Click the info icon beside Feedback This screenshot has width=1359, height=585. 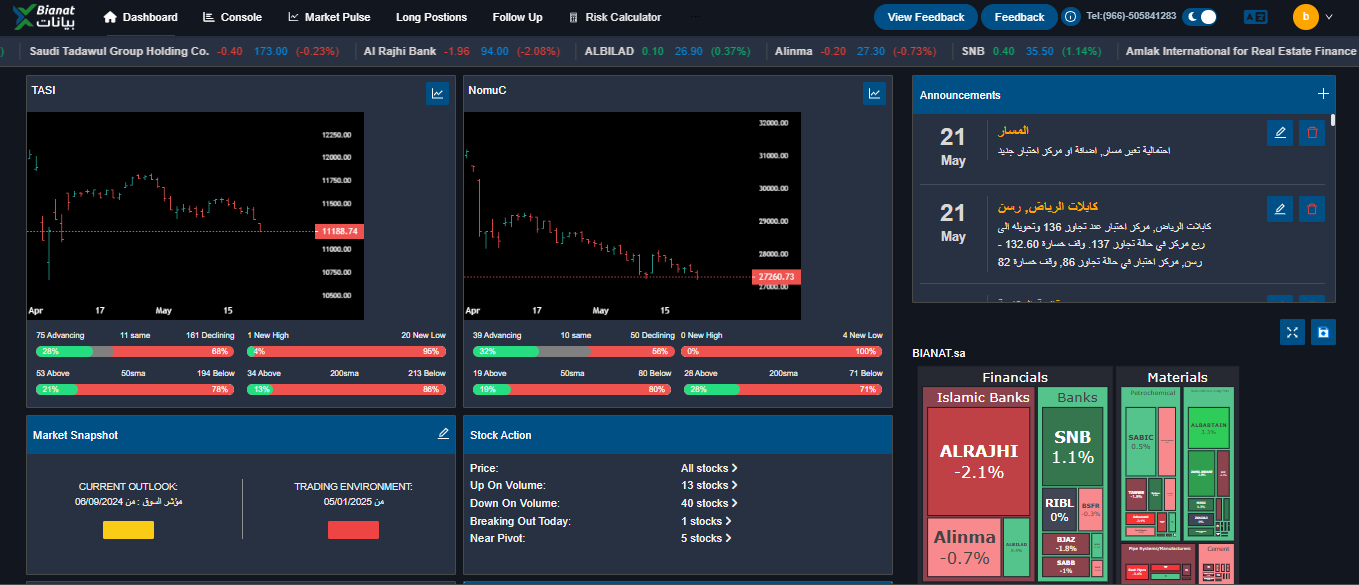1071,17
